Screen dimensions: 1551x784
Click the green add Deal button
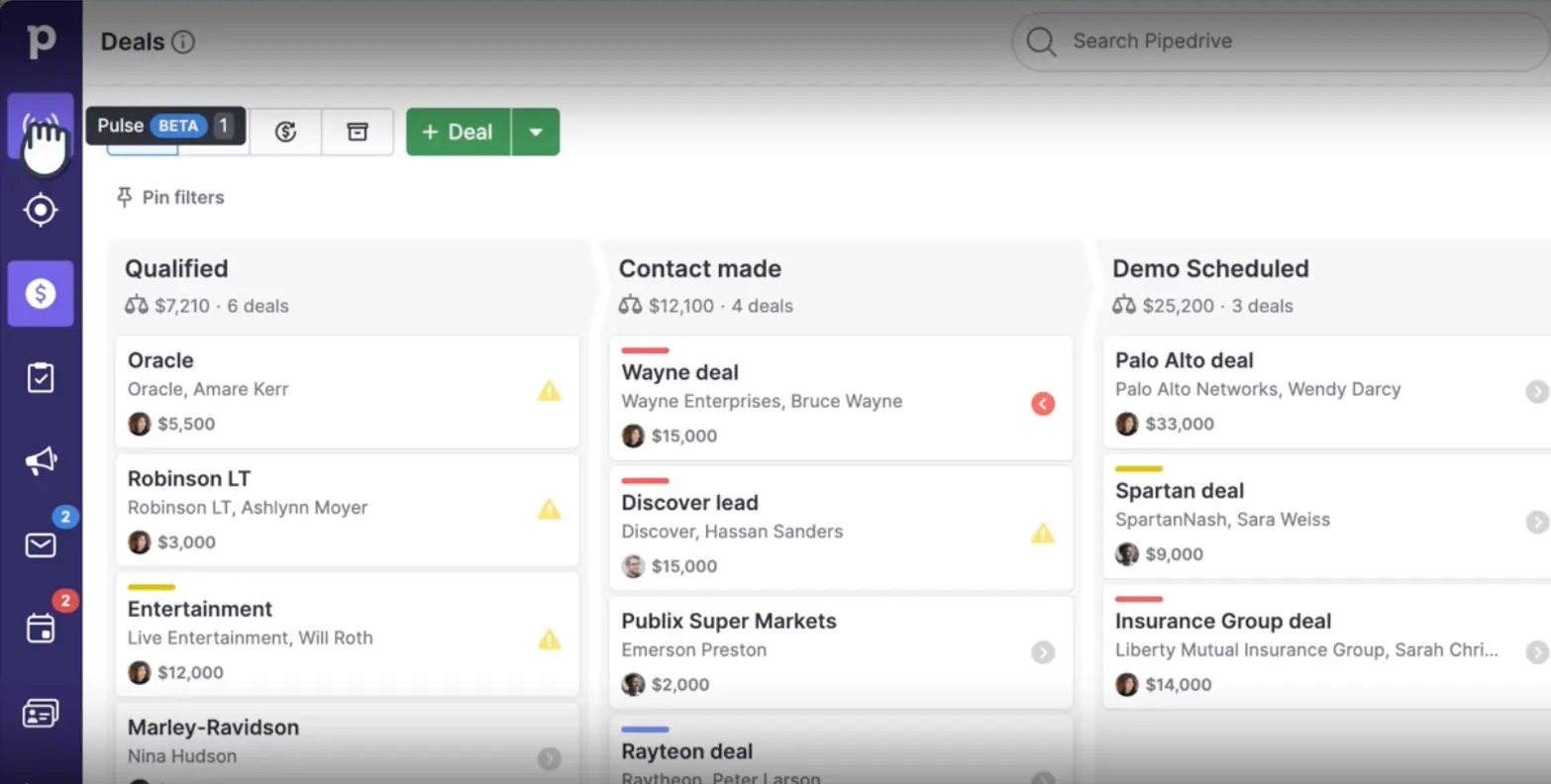[458, 132]
